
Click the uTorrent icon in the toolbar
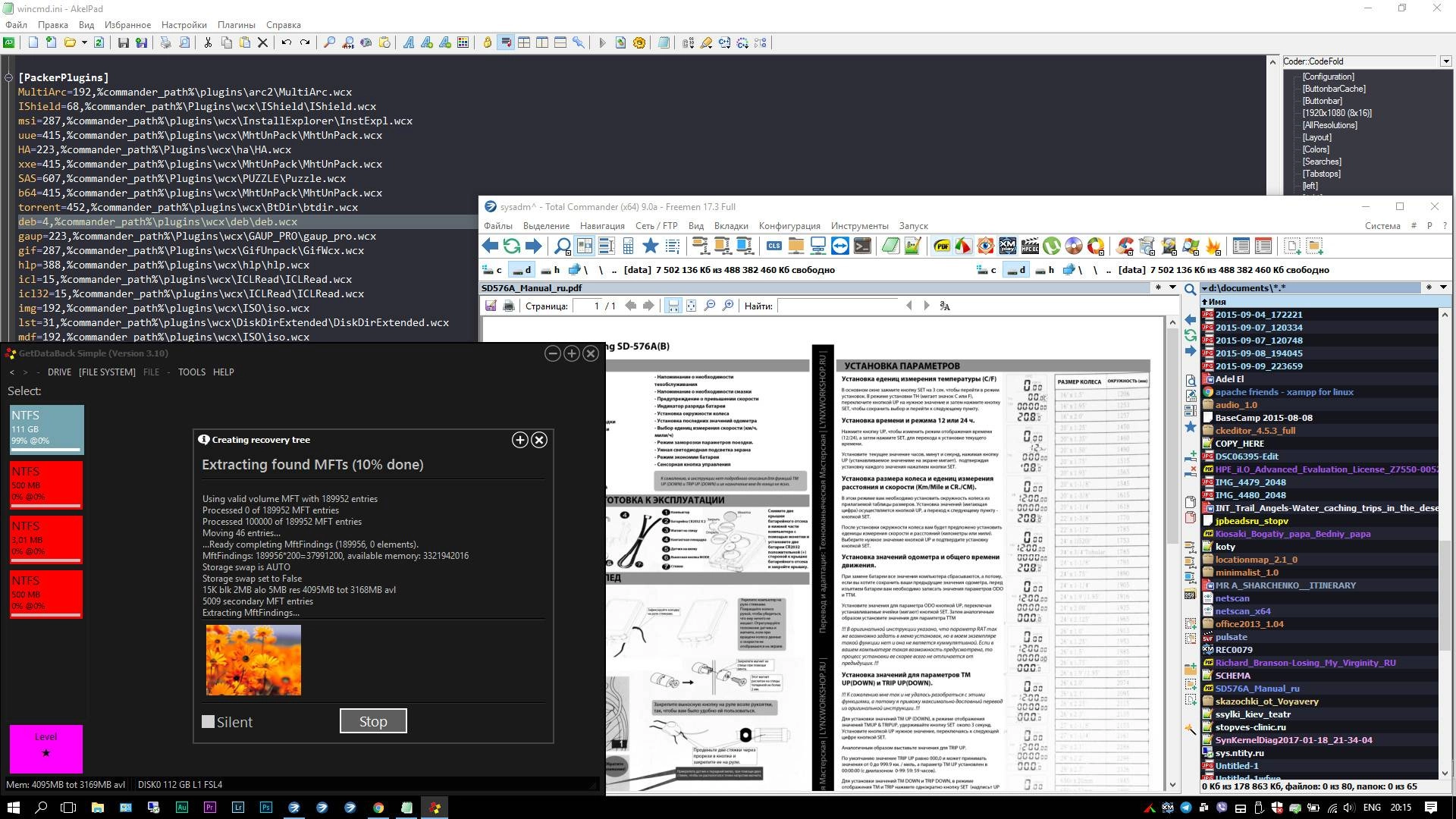[1052, 246]
